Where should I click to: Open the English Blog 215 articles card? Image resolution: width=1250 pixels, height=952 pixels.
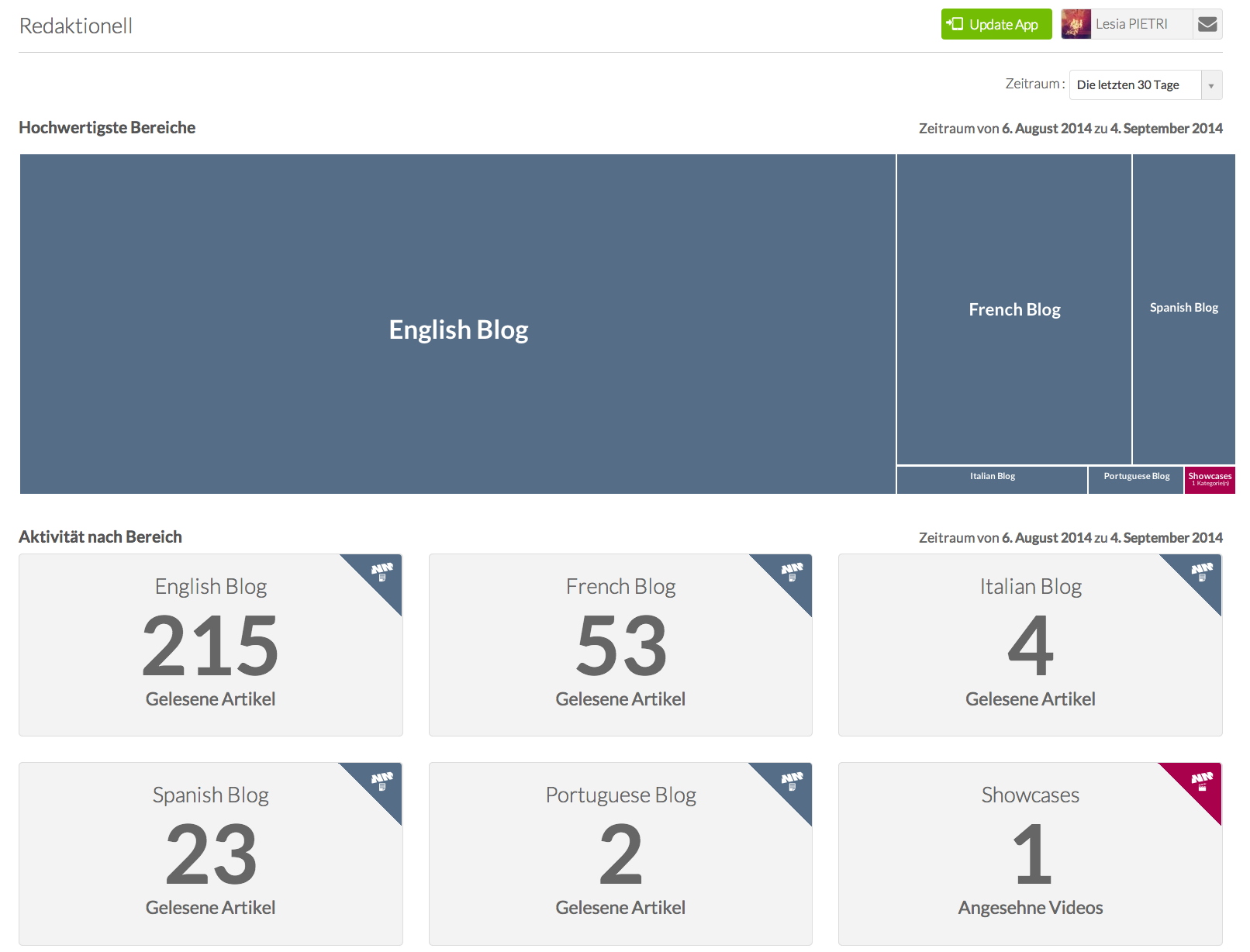(x=210, y=645)
